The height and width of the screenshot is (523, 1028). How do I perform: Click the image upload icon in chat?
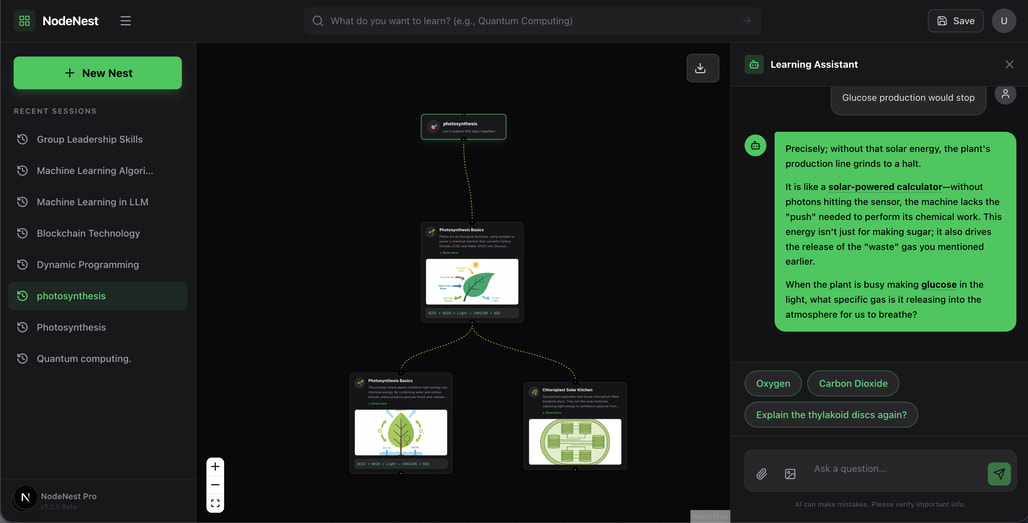(790, 474)
